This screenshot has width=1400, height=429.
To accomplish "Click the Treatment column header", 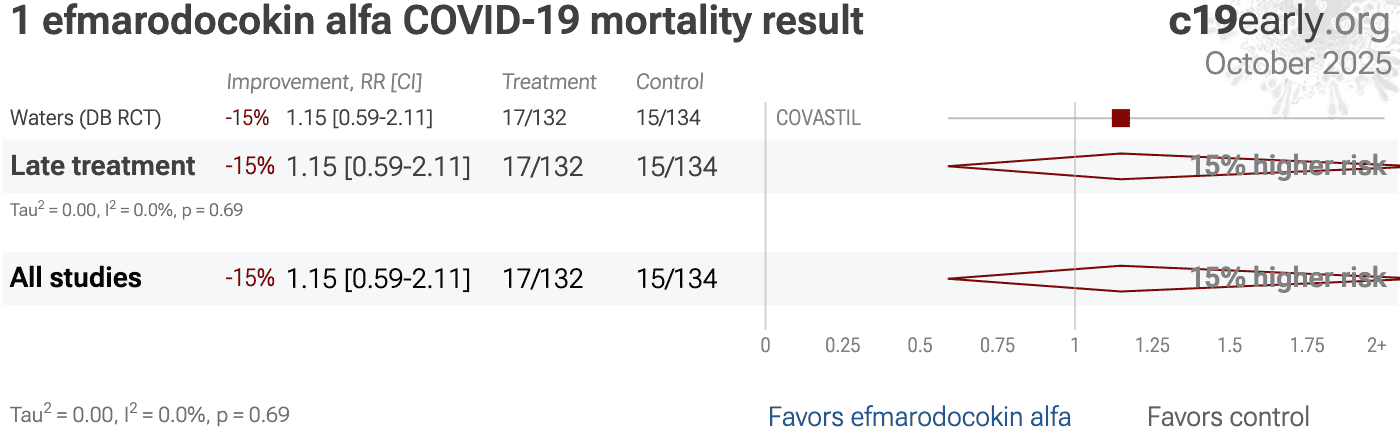I will 549,82.
